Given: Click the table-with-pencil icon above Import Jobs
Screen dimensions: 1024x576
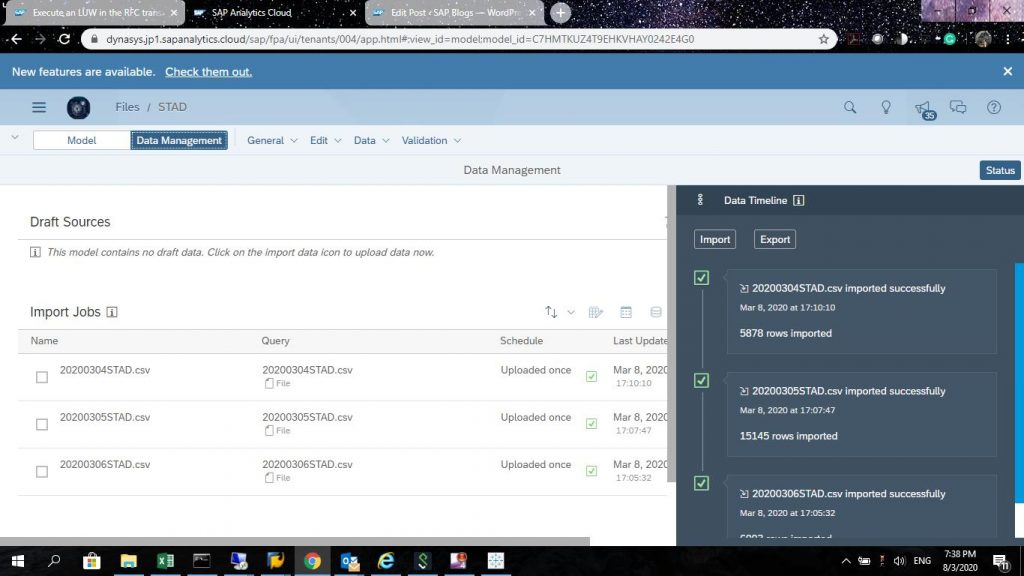Looking at the screenshot, I should click(x=596, y=312).
